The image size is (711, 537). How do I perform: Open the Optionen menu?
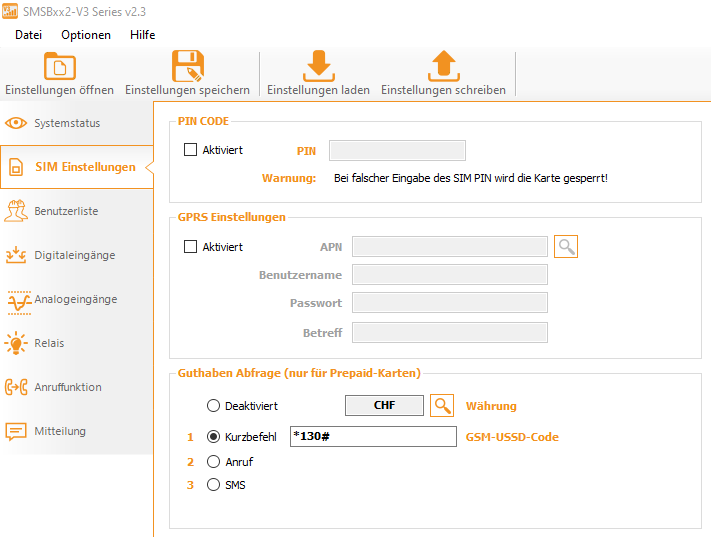click(x=86, y=34)
